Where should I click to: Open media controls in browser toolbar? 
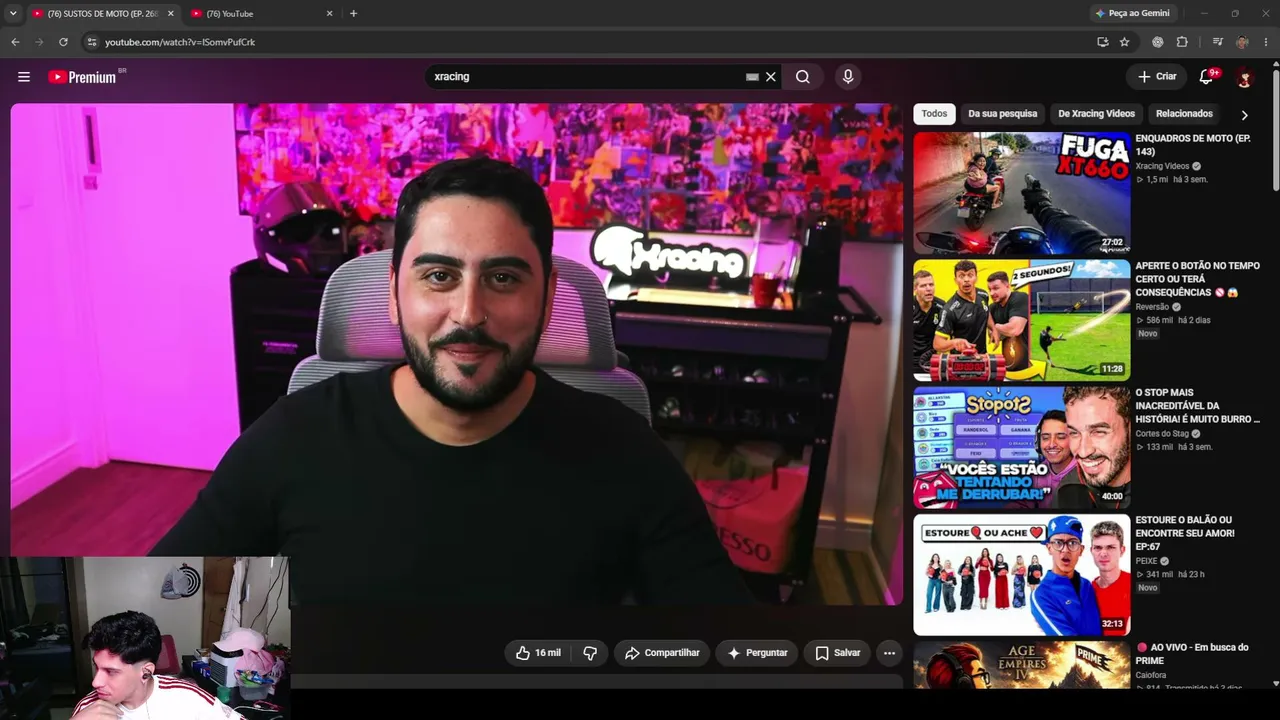coord(1217,42)
